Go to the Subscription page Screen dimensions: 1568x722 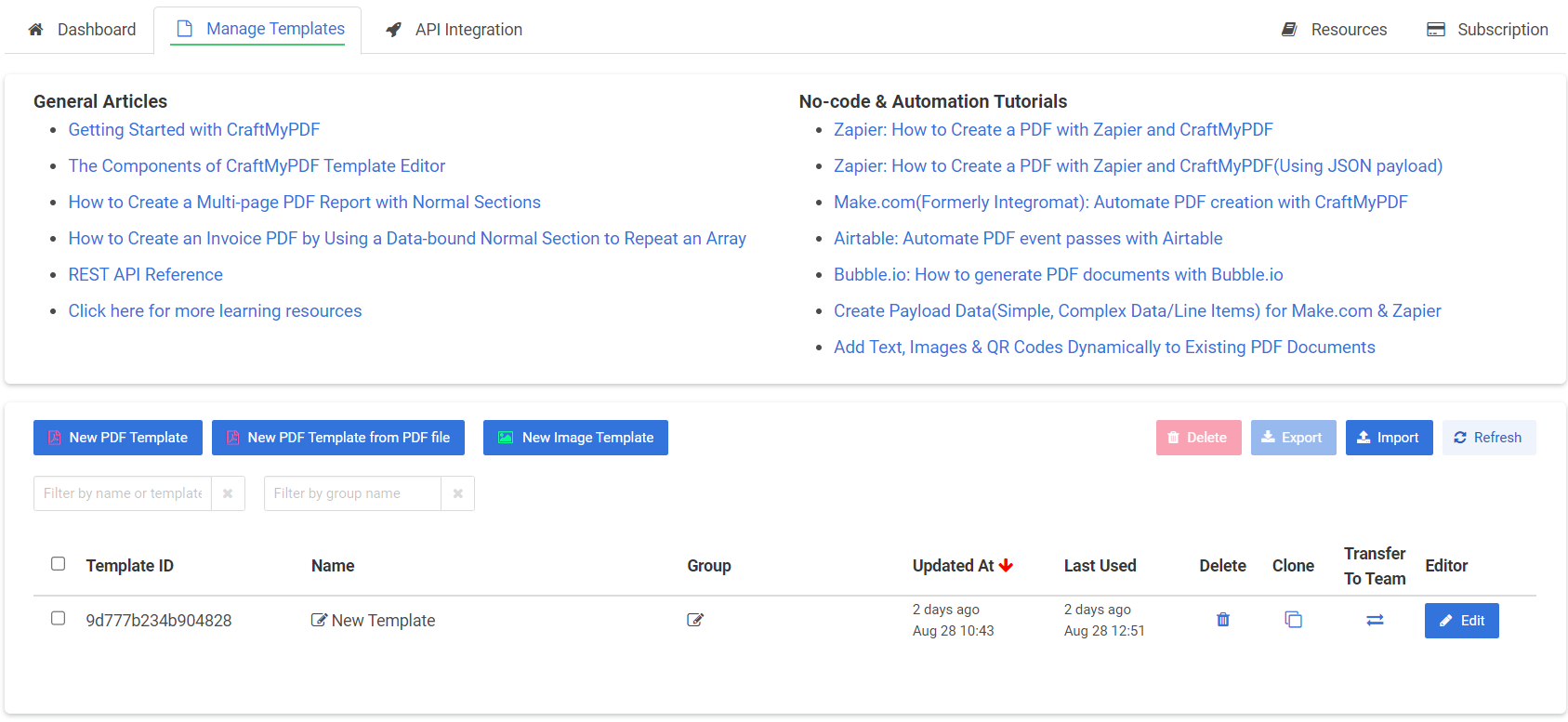coord(1487,30)
